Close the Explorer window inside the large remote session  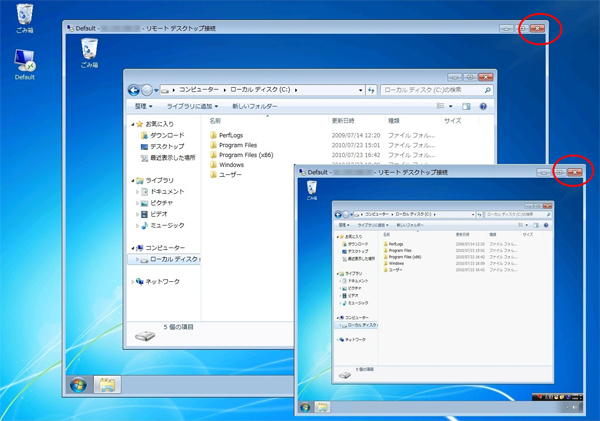[x=486, y=77]
